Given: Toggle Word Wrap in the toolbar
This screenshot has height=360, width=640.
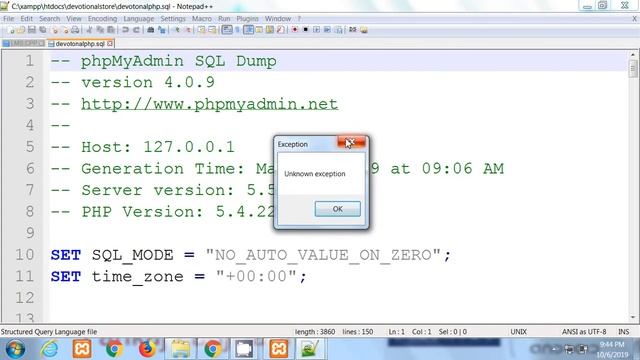Looking at the screenshot, I should coord(227,30).
